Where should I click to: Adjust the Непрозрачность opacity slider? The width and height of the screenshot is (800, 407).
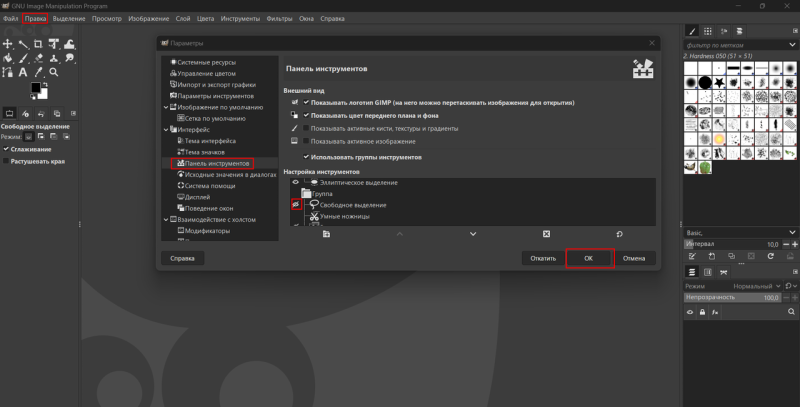pos(732,297)
